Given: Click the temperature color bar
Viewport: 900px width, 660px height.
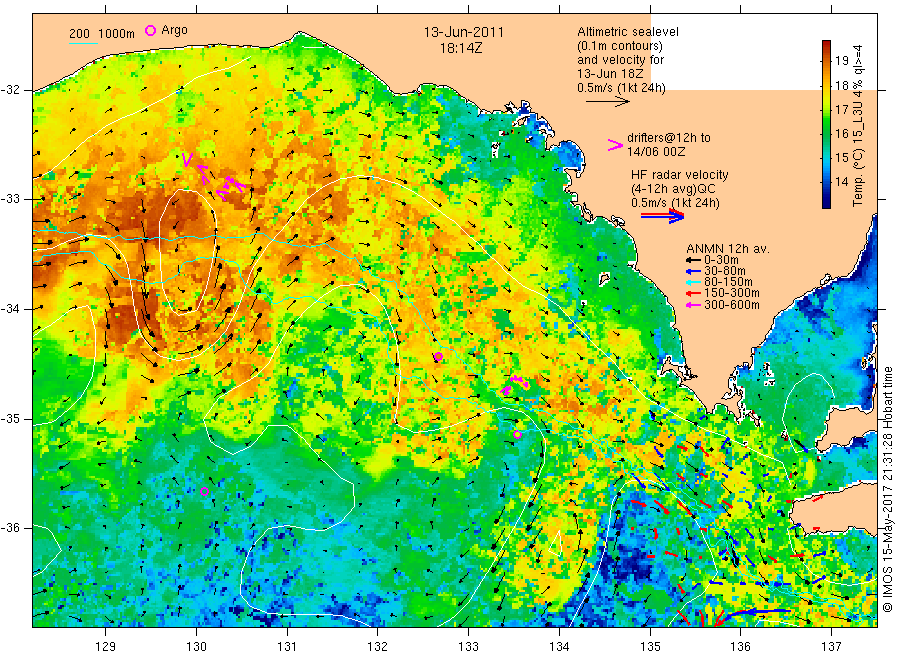Looking at the screenshot, I should click(826, 124).
